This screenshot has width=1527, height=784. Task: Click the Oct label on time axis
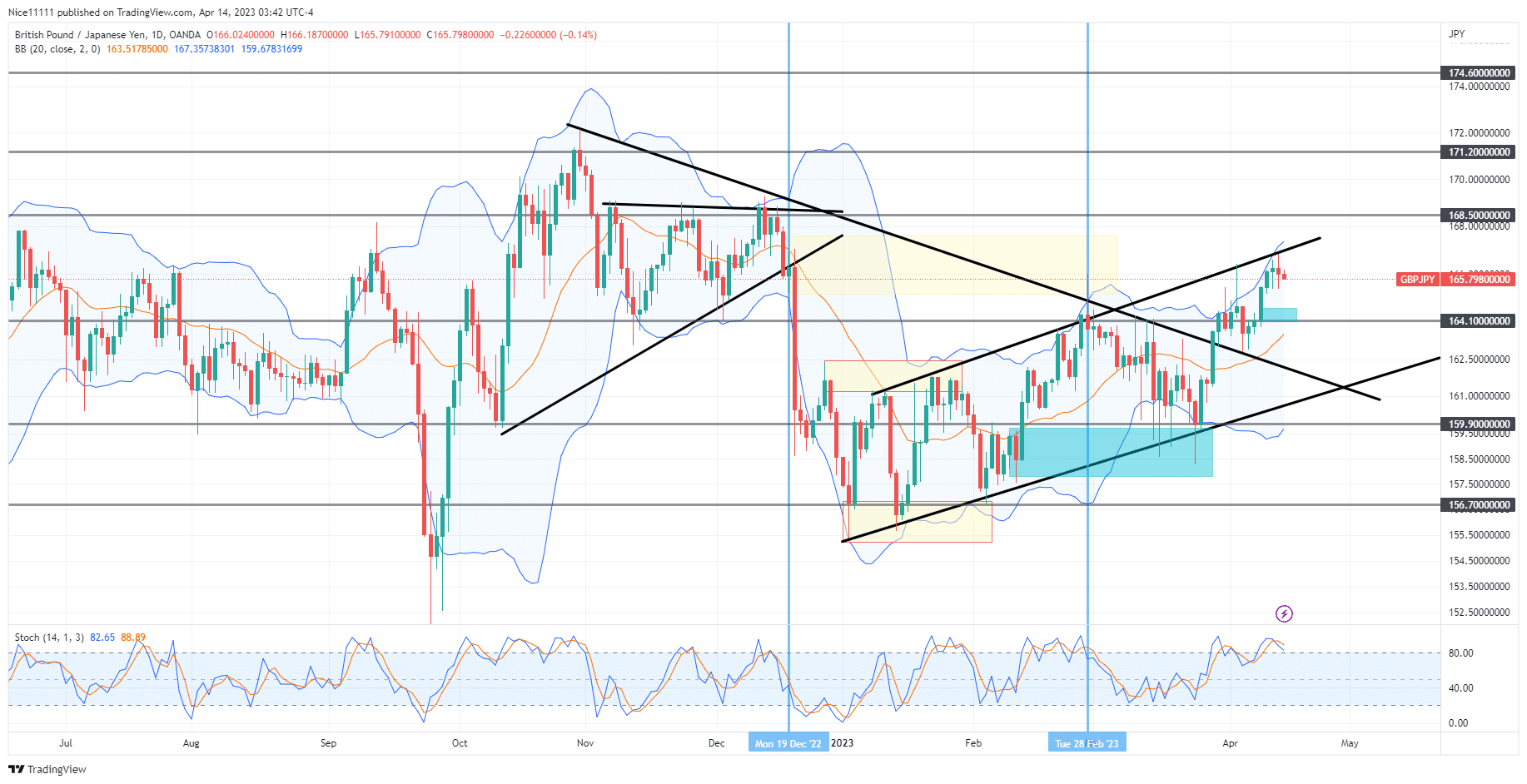460,743
